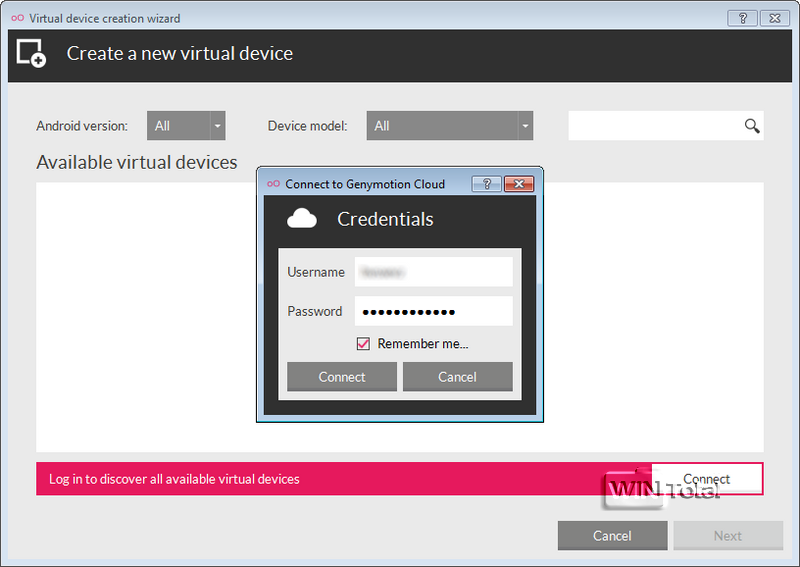Click the wizard title bar help button

(x=742, y=18)
